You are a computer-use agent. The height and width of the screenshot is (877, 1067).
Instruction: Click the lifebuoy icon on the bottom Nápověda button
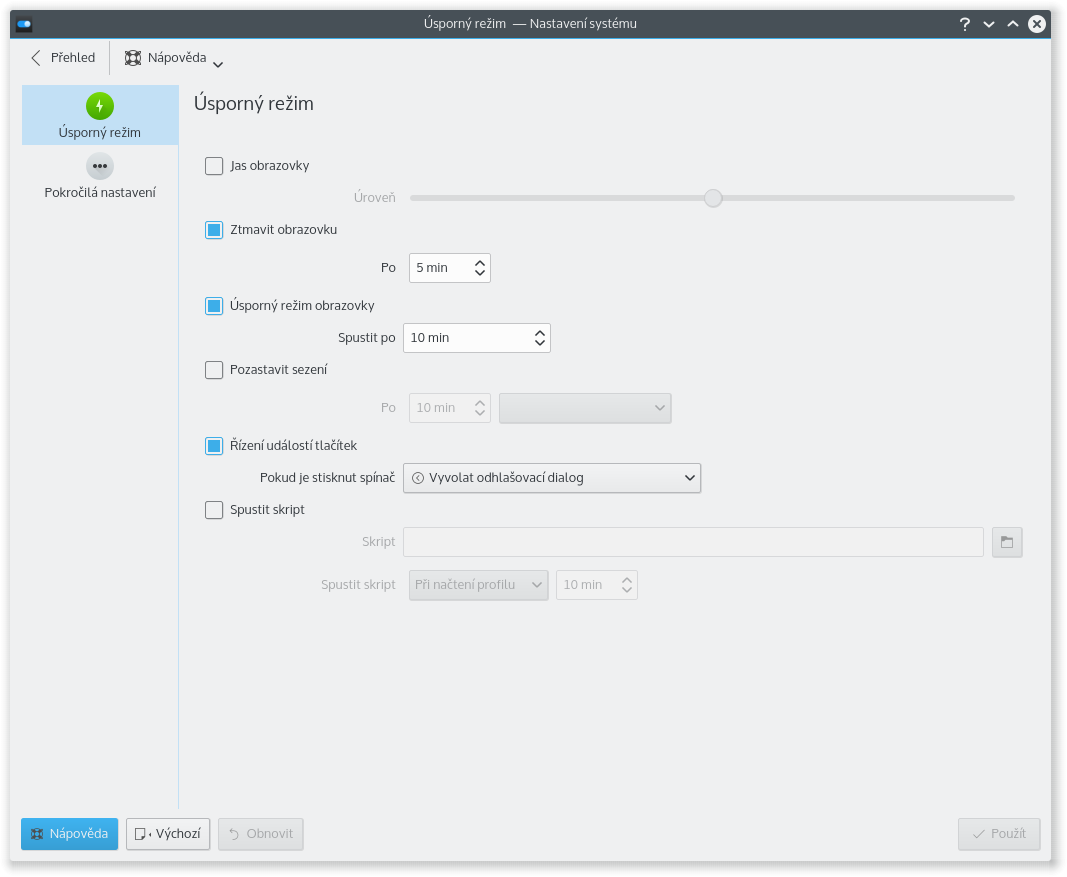point(37,834)
